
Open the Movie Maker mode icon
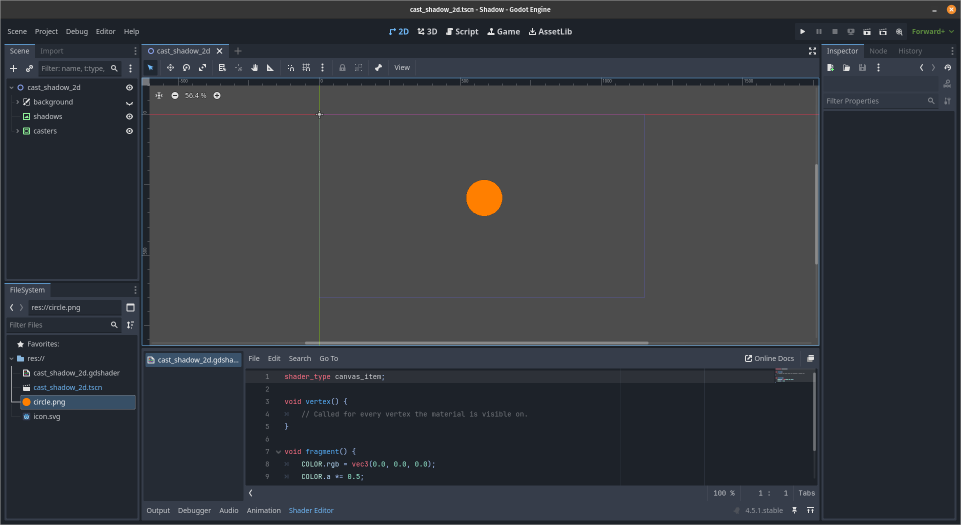(x=899, y=31)
